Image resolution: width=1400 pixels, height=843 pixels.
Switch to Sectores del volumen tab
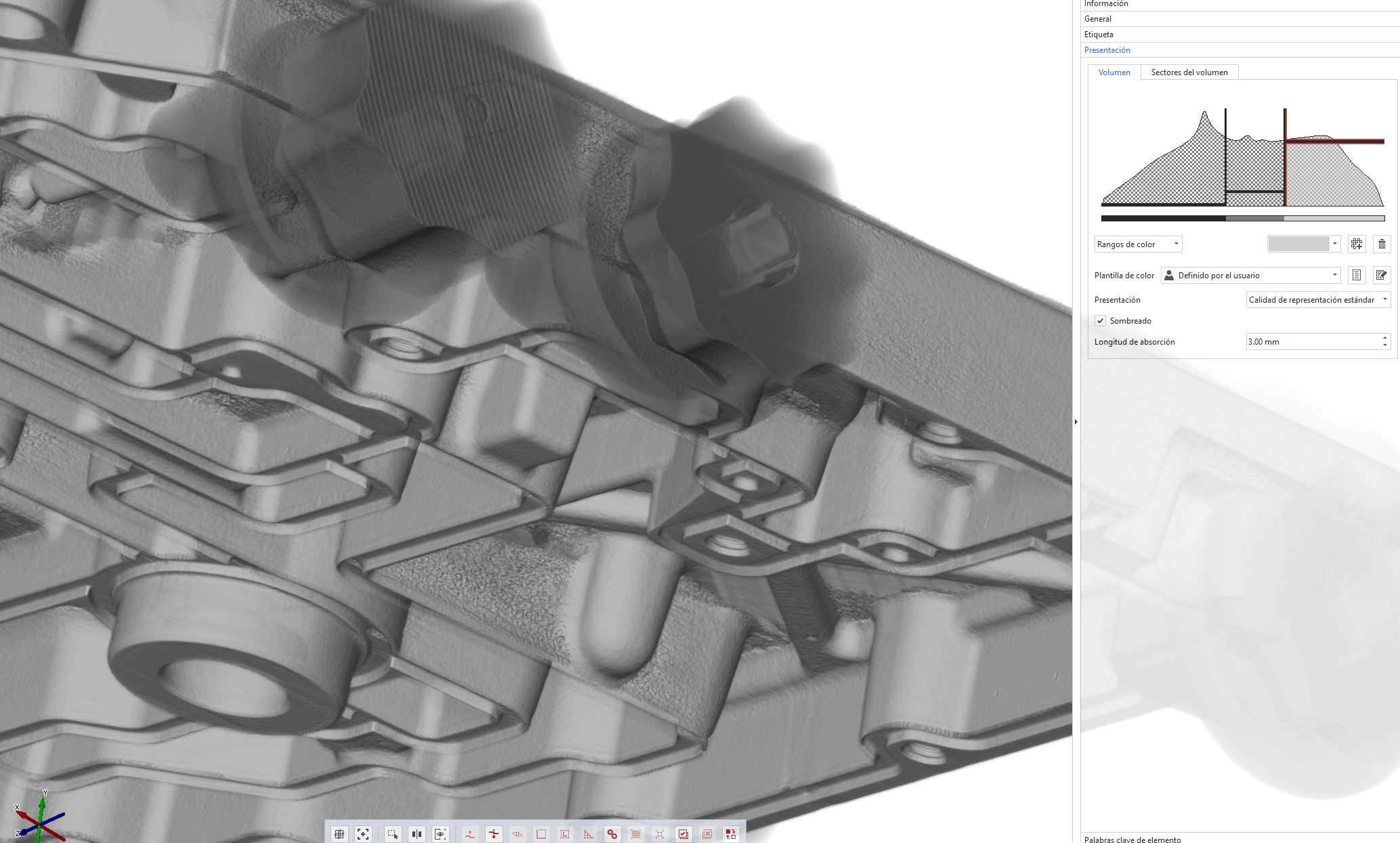coord(1189,72)
